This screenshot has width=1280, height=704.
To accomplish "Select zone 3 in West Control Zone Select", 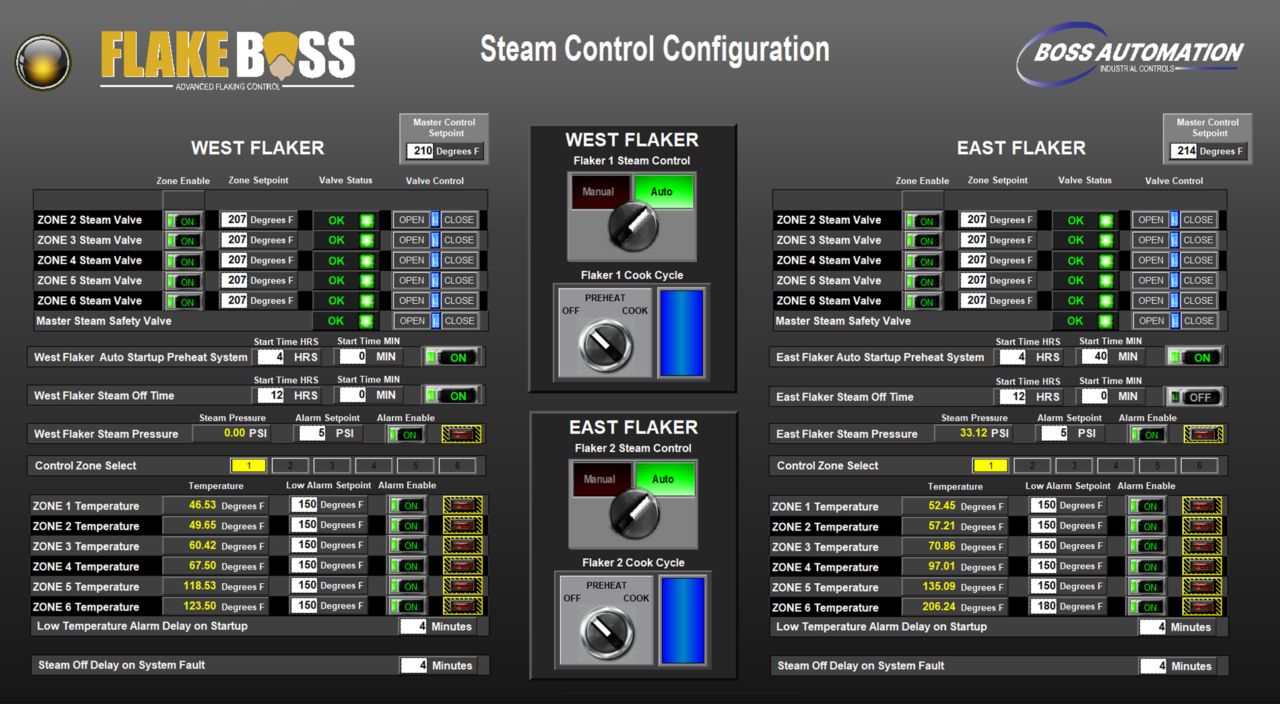I will tap(332, 465).
